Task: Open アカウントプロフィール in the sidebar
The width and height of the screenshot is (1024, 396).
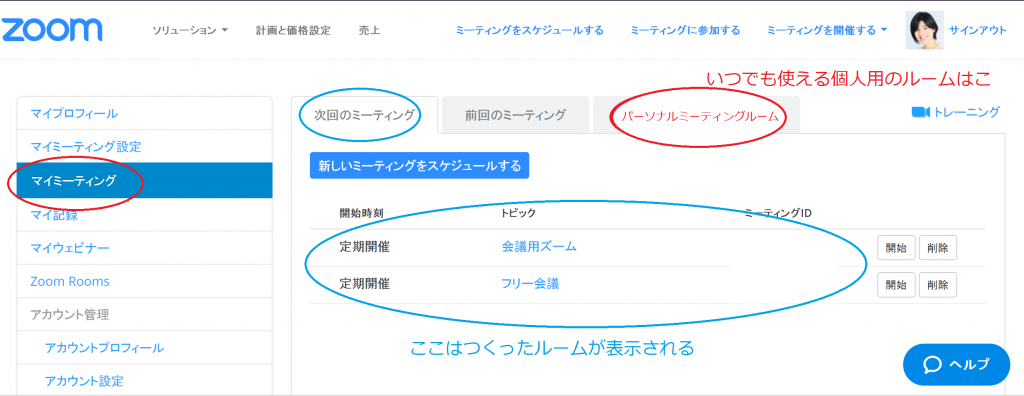Action: tap(144, 348)
